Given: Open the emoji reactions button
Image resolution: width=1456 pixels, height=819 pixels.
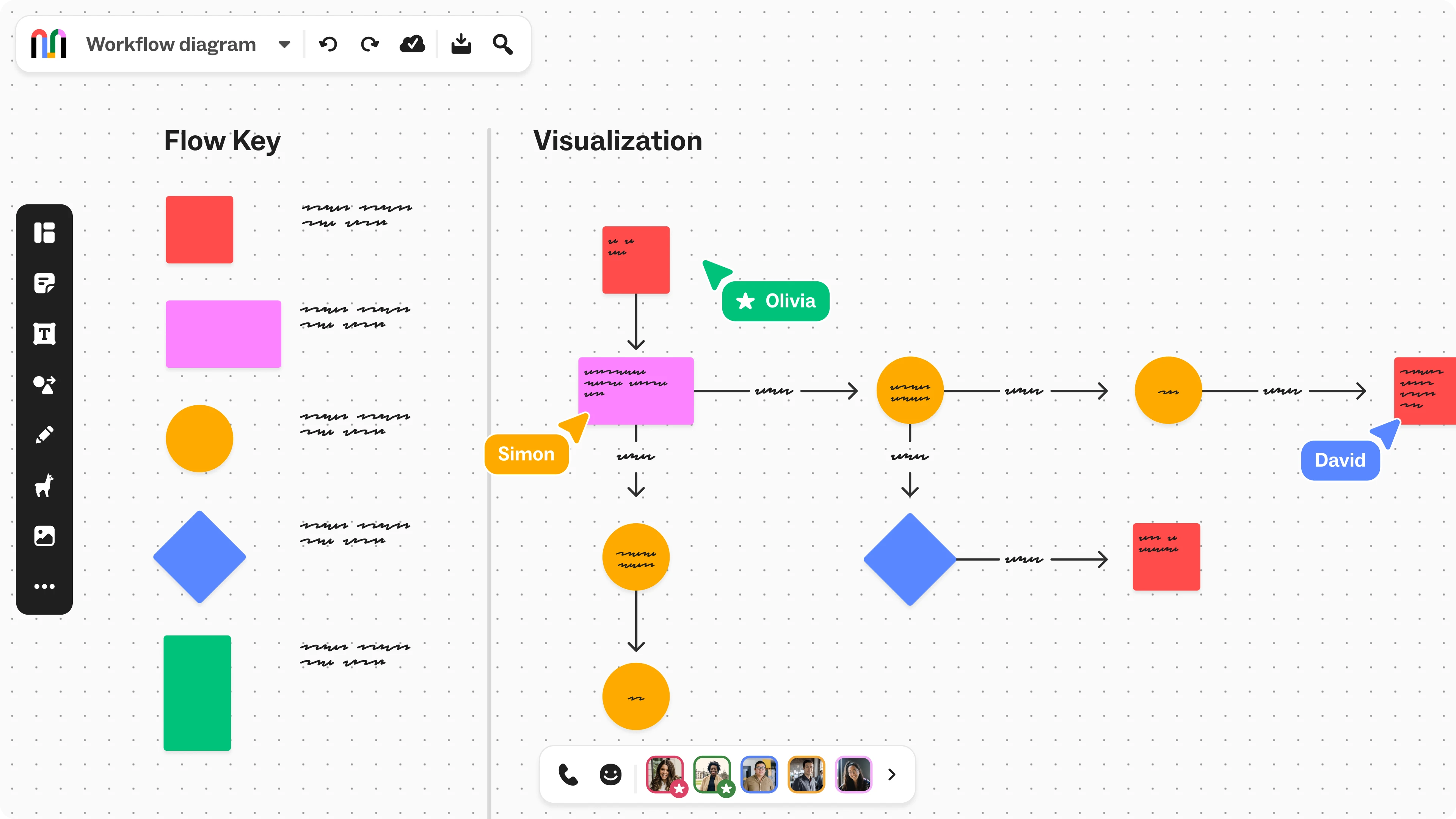Looking at the screenshot, I should [x=610, y=774].
